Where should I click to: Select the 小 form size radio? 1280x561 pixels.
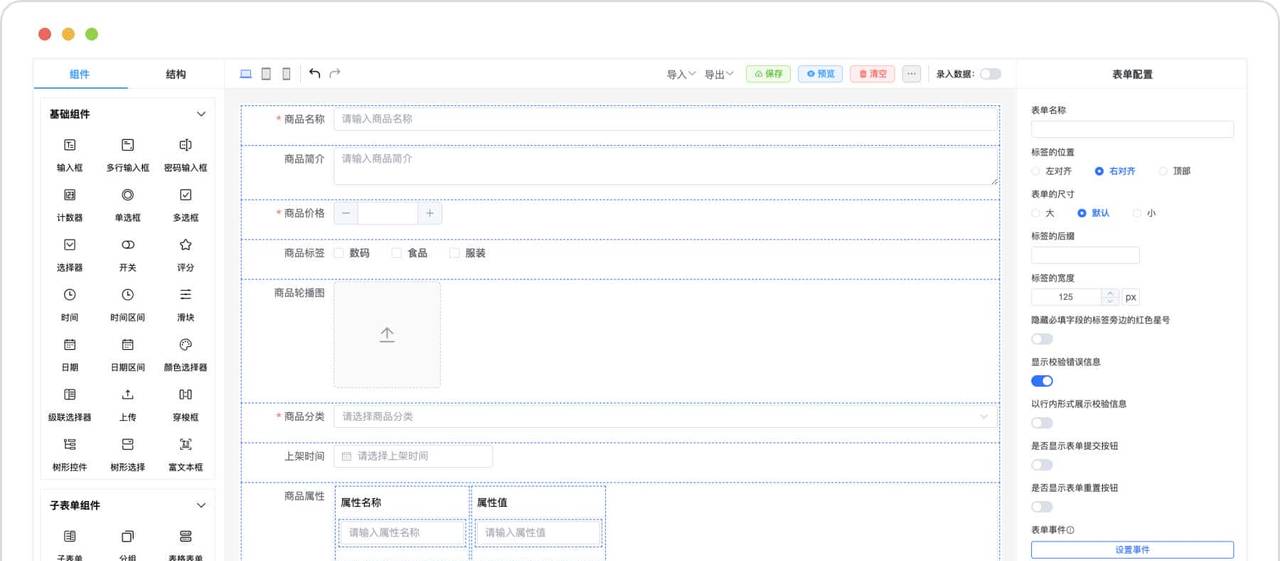pyautogui.click(x=1137, y=213)
